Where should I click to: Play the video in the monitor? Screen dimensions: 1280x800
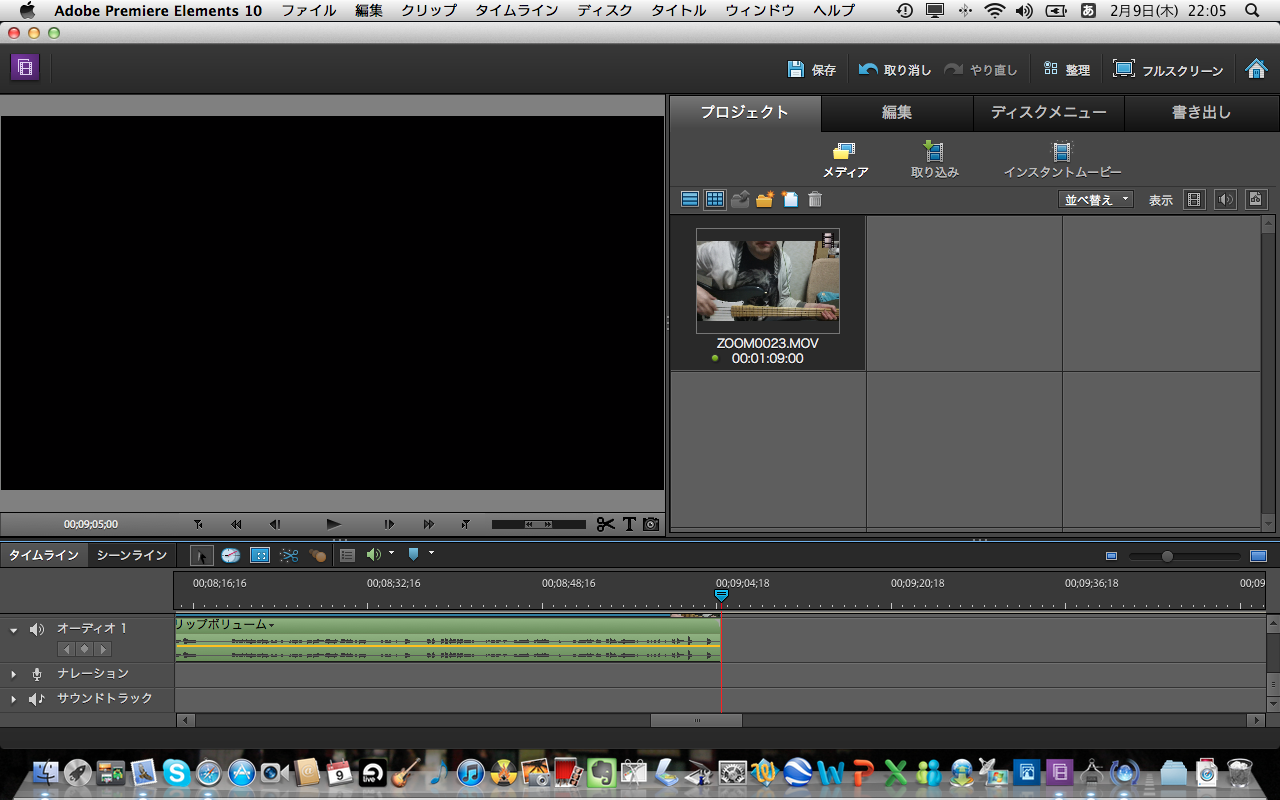(334, 524)
